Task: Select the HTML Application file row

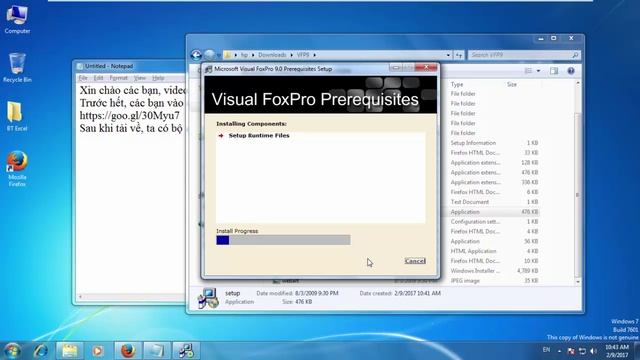Action: click(493, 251)
